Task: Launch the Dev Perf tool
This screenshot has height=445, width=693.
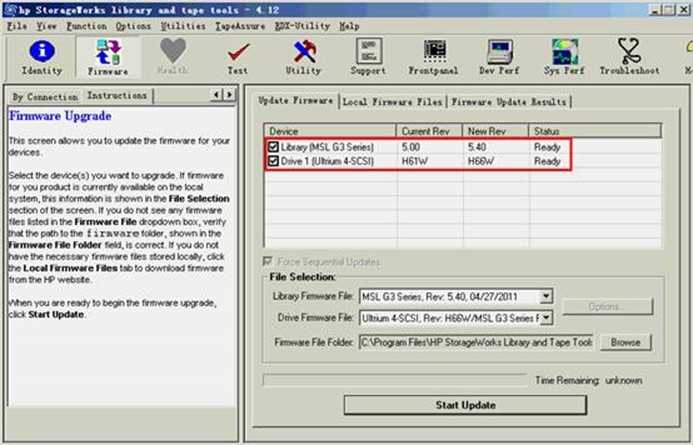Action: point(499,57)
